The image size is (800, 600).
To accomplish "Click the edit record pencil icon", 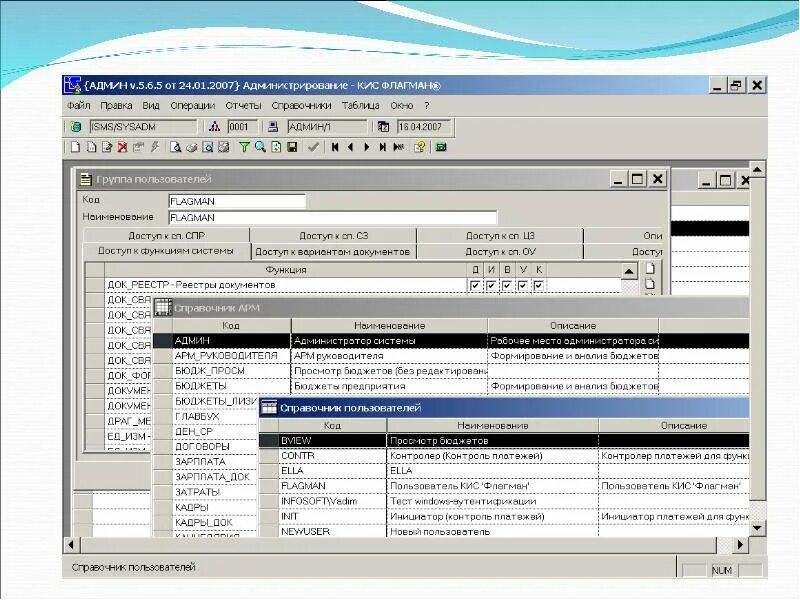I will point(107,147).
